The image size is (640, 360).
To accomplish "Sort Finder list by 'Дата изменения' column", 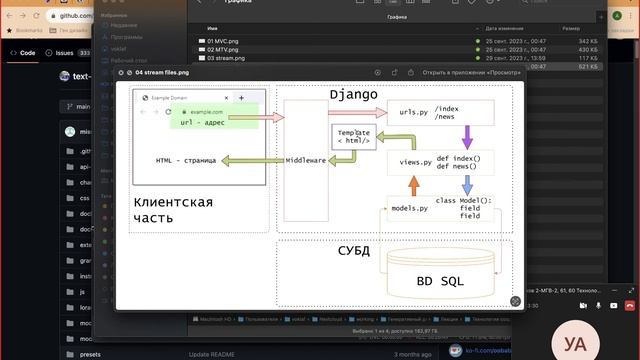I will pyautogui.click(x=504, y=29).
